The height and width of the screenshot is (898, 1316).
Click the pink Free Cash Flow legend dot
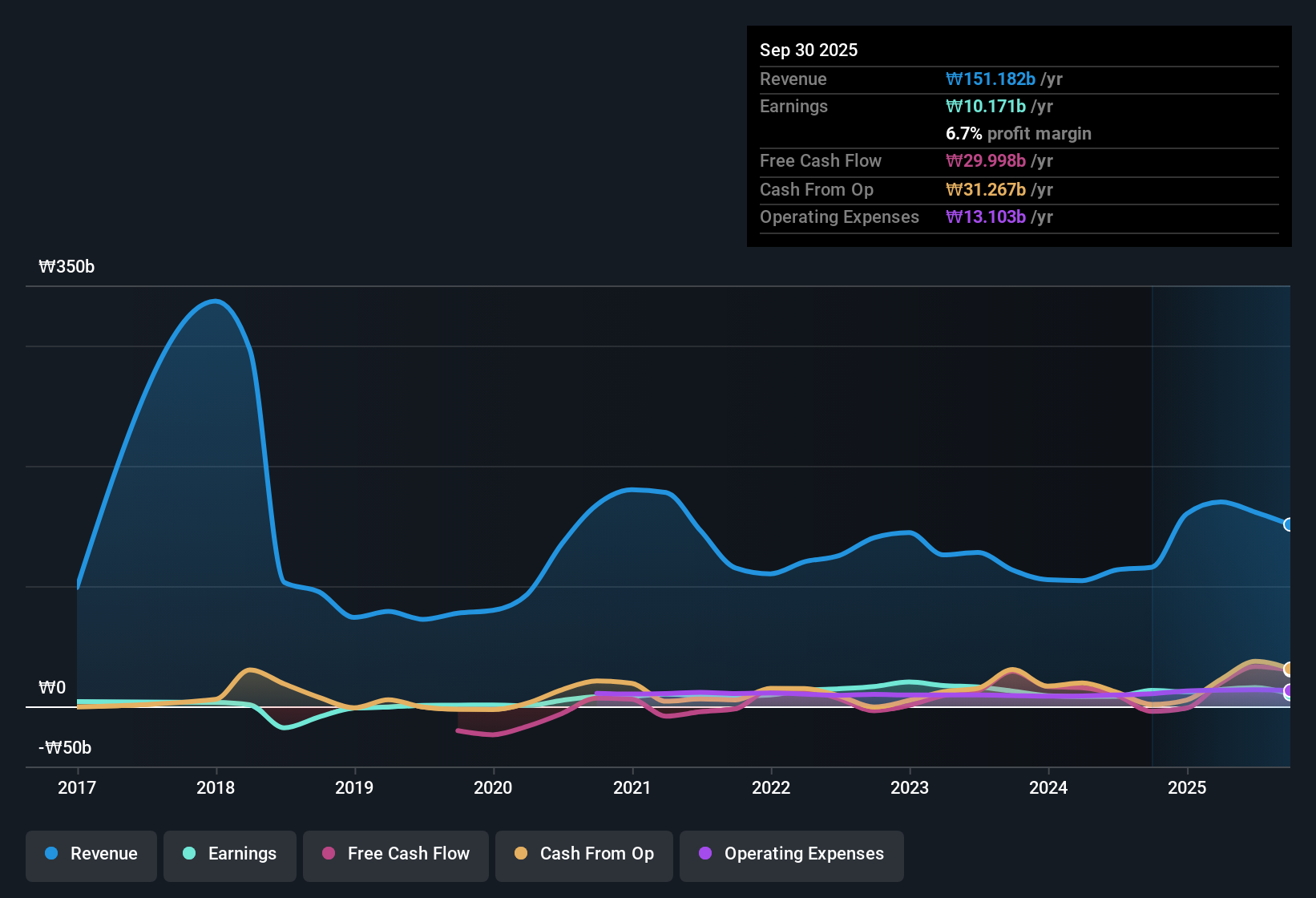[x=327, y=854]
